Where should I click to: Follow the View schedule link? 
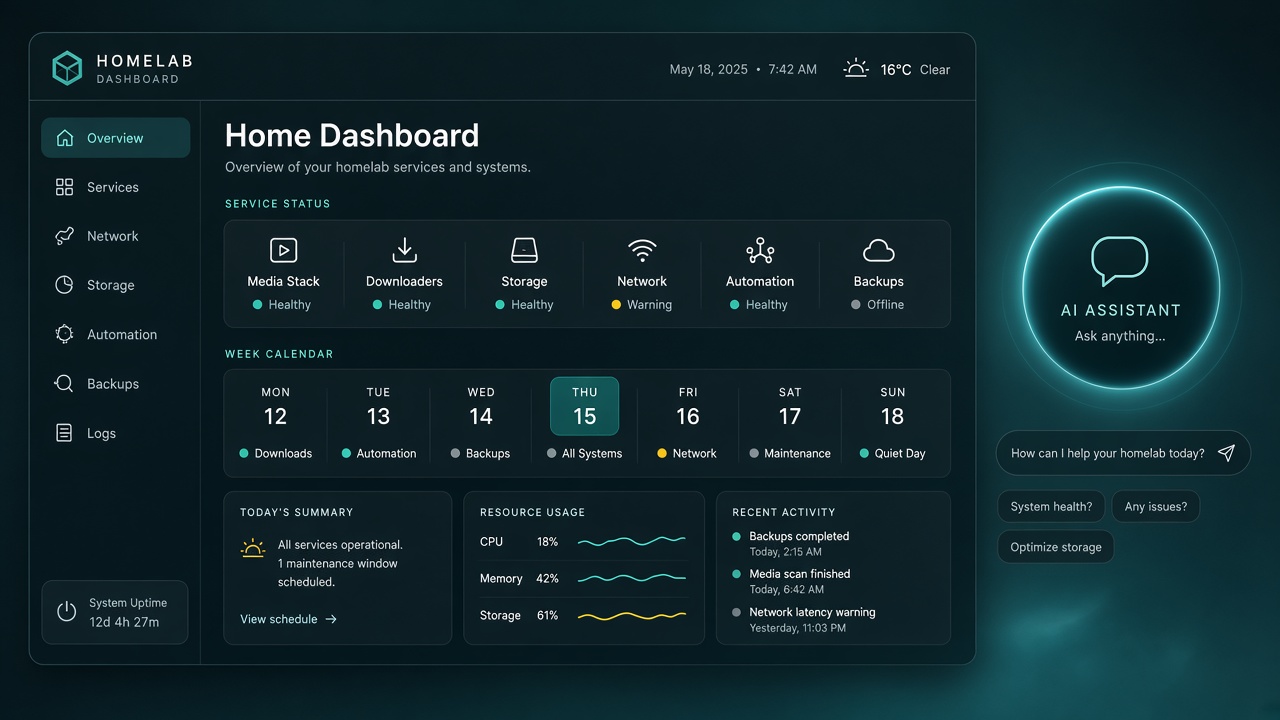pos(288,619)
